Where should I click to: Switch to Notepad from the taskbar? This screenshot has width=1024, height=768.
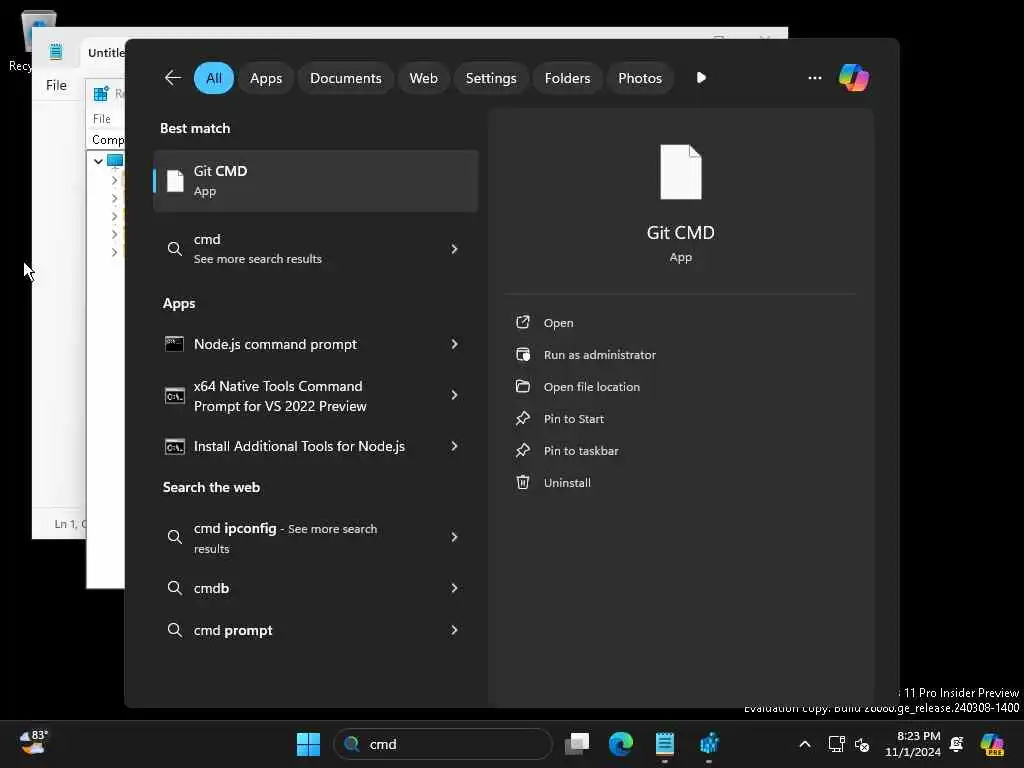pos(664,744)
